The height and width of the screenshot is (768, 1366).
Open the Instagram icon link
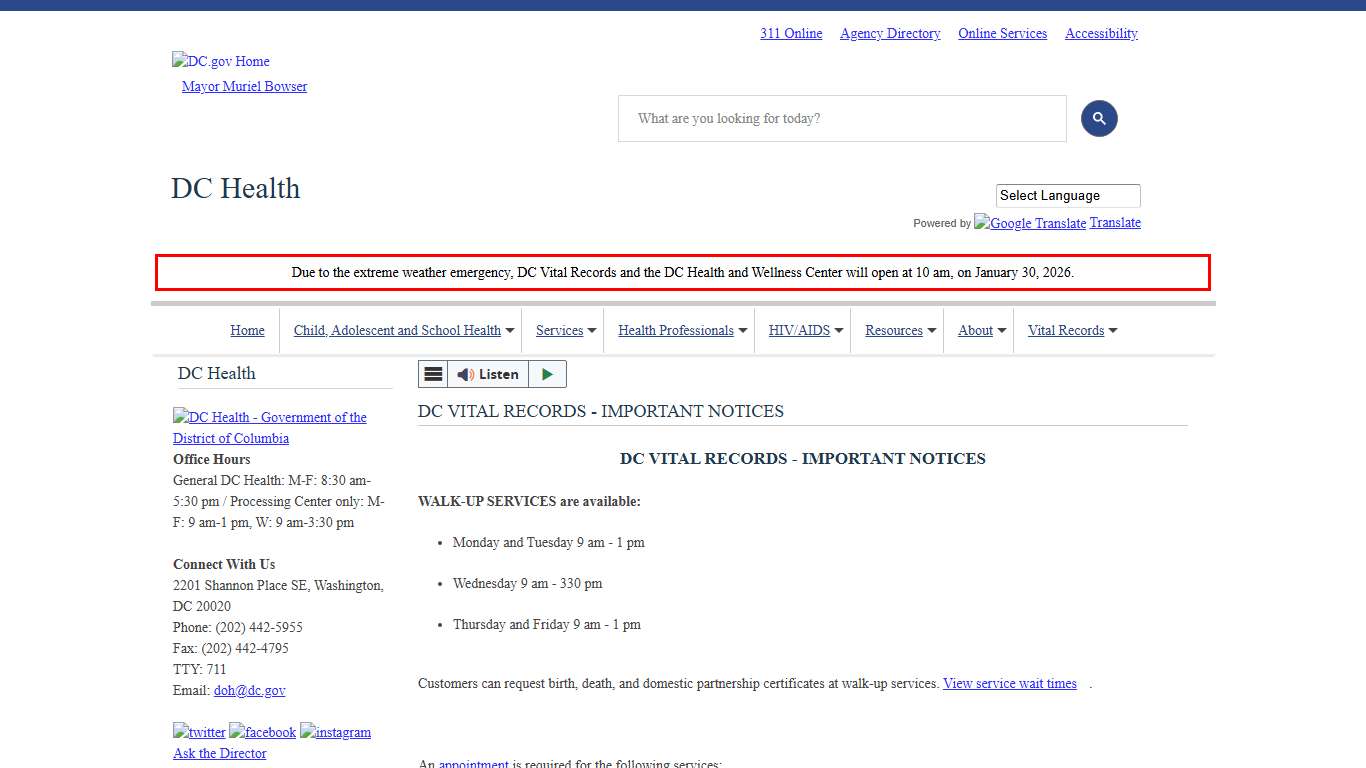tap(336, 731)
